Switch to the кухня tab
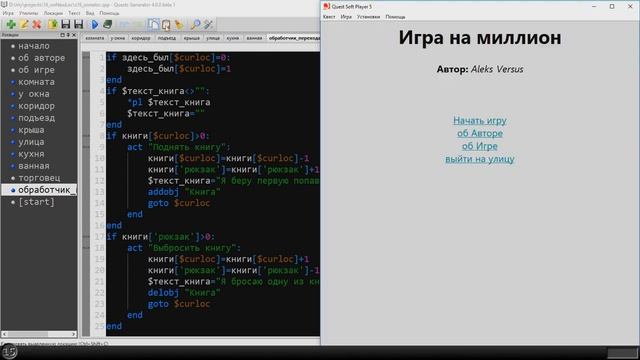The width and height of the screenshot is (640, 360). 233,38
